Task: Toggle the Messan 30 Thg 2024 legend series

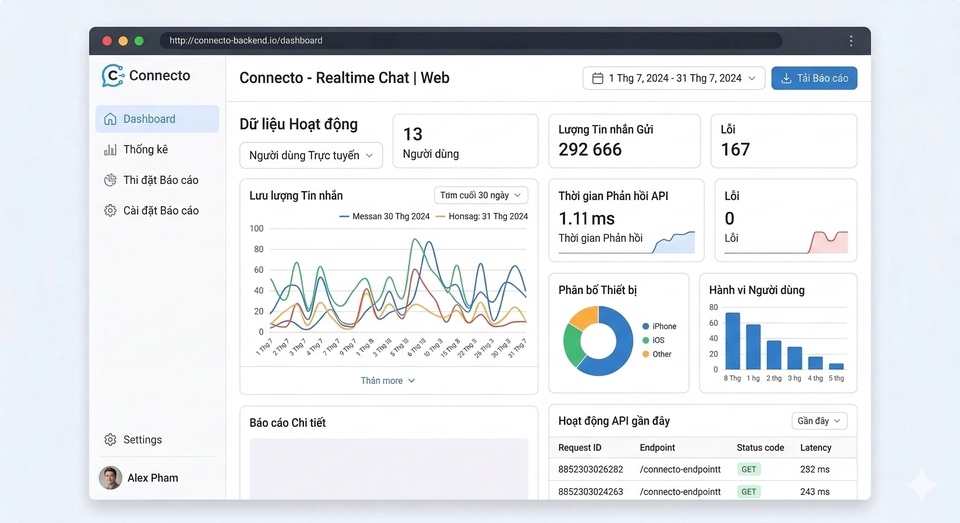Action: pyautogui.click(x=384, y=216)
